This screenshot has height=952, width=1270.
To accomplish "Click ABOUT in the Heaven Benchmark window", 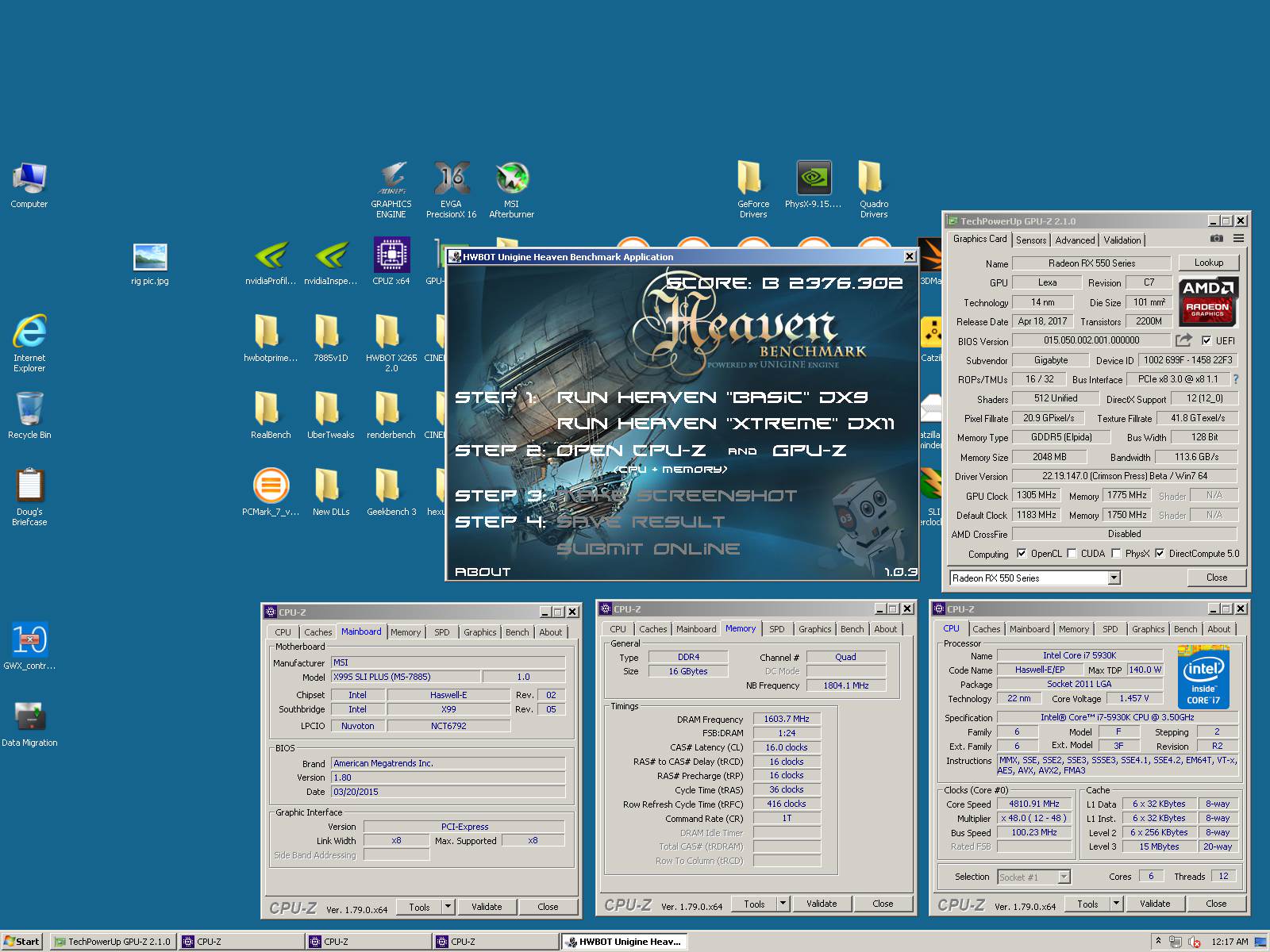I will [483, 572].
